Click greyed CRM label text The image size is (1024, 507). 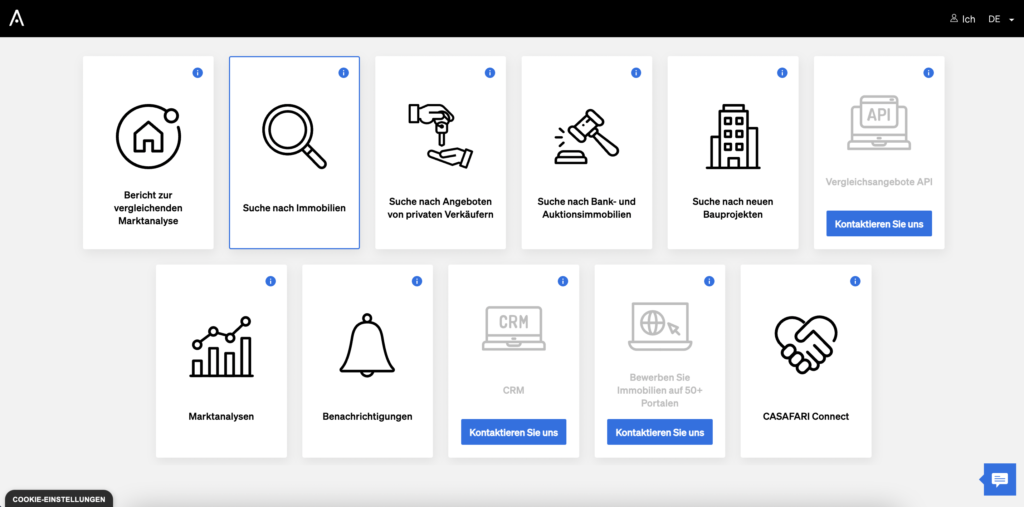pos(514,391)
